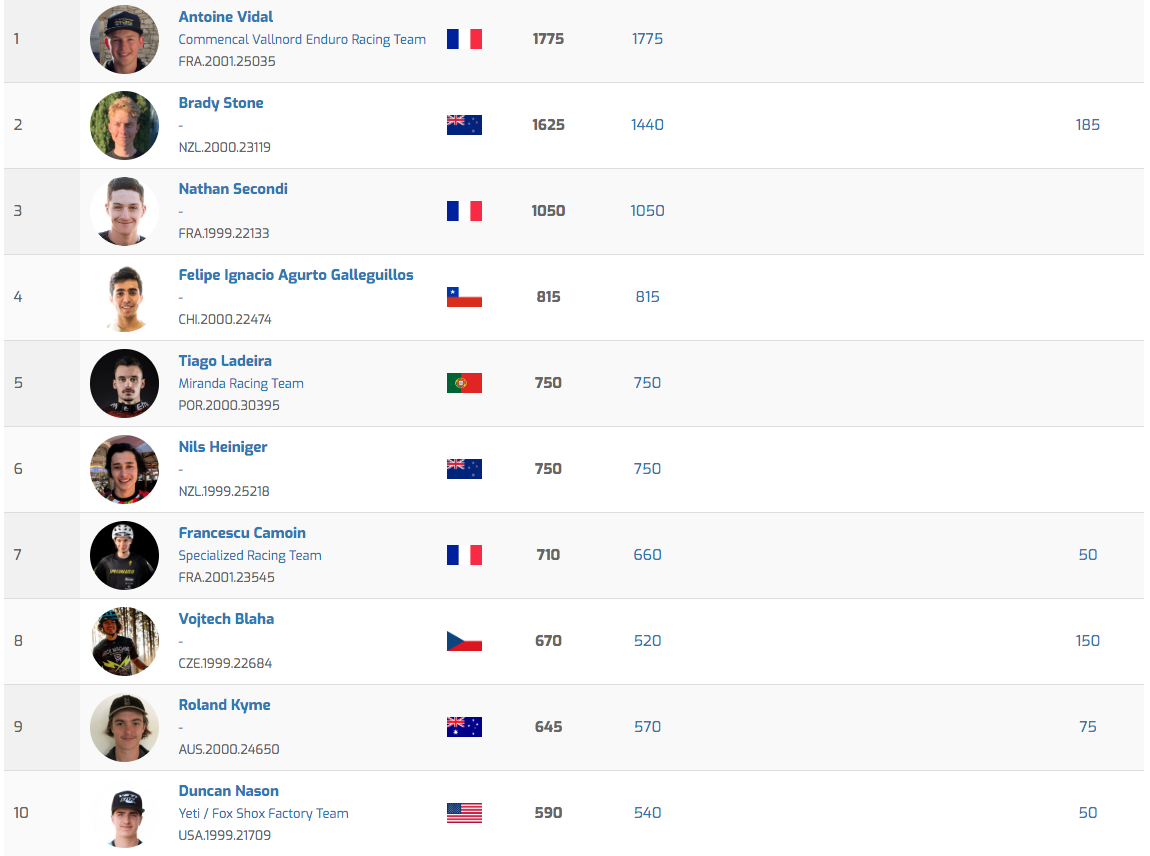Click the French flag beside Antoine Vidal
This screenshot has height=856, width=1150.
tap(464, 39)
